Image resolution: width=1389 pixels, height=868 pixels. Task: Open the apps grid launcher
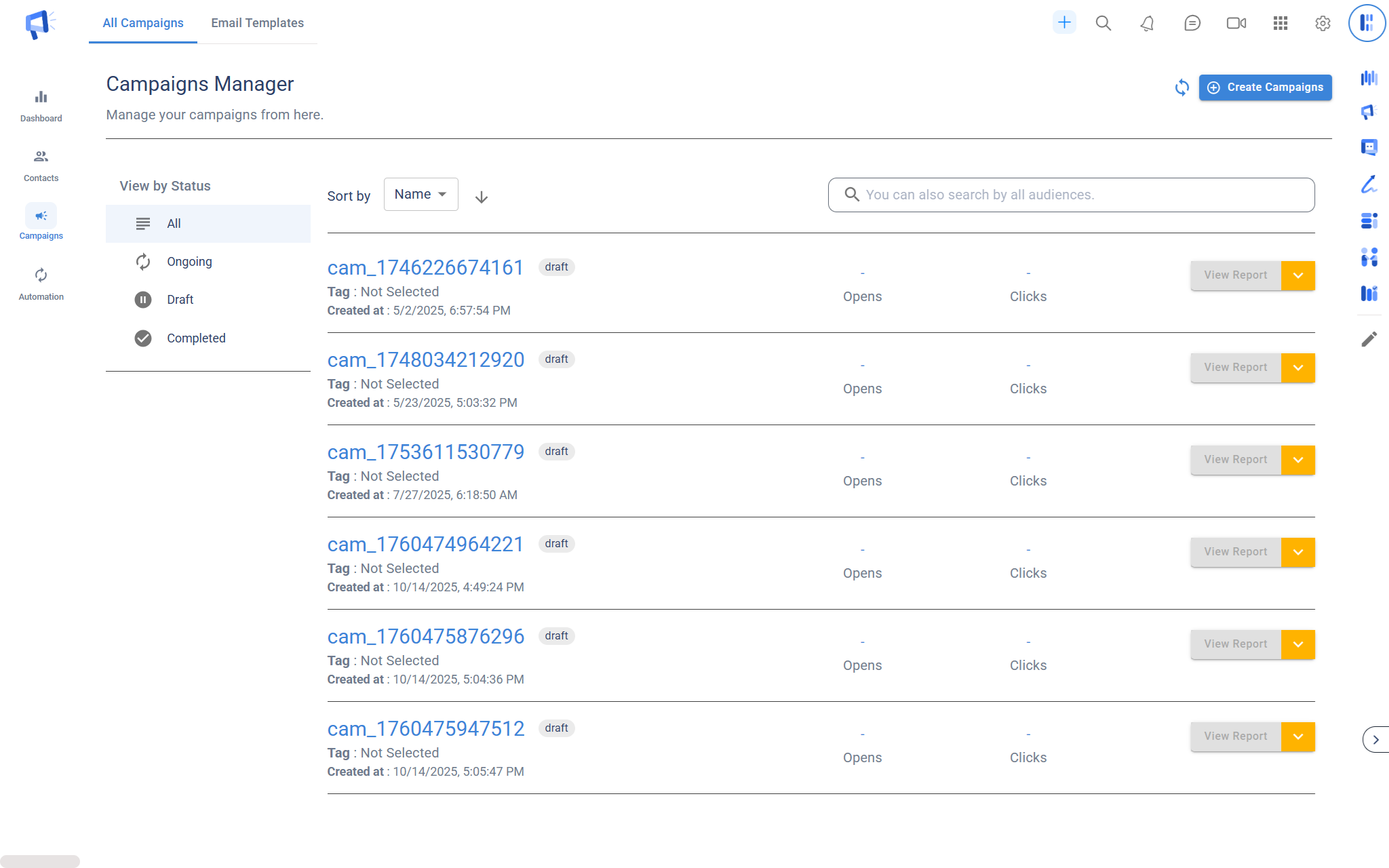[x=1280, y=24]
